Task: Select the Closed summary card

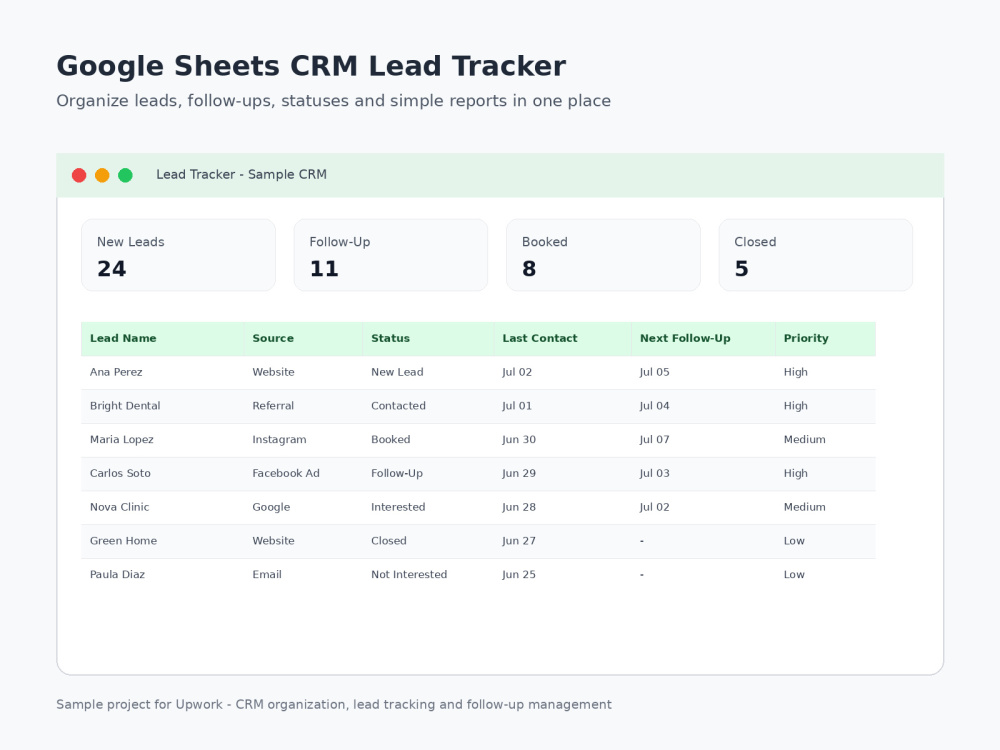Action: click(816, 255)
